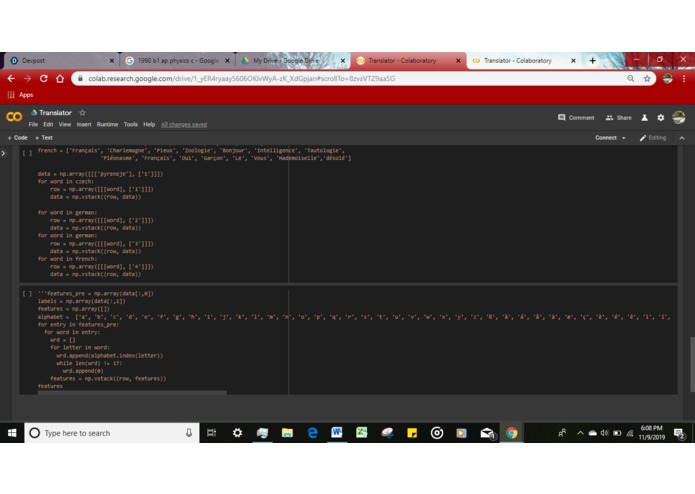
Task: Open Settings from the taskbar
Action: [237, 433]
